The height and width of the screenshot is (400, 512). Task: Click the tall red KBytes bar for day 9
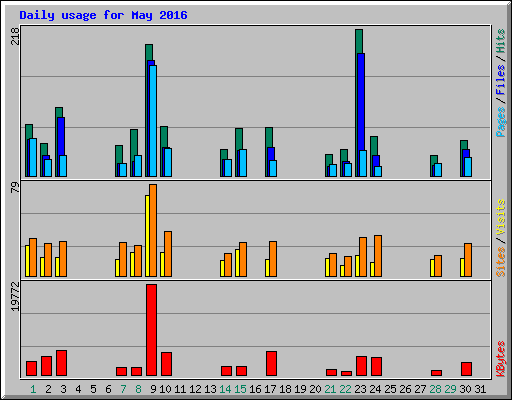(151, 330)
